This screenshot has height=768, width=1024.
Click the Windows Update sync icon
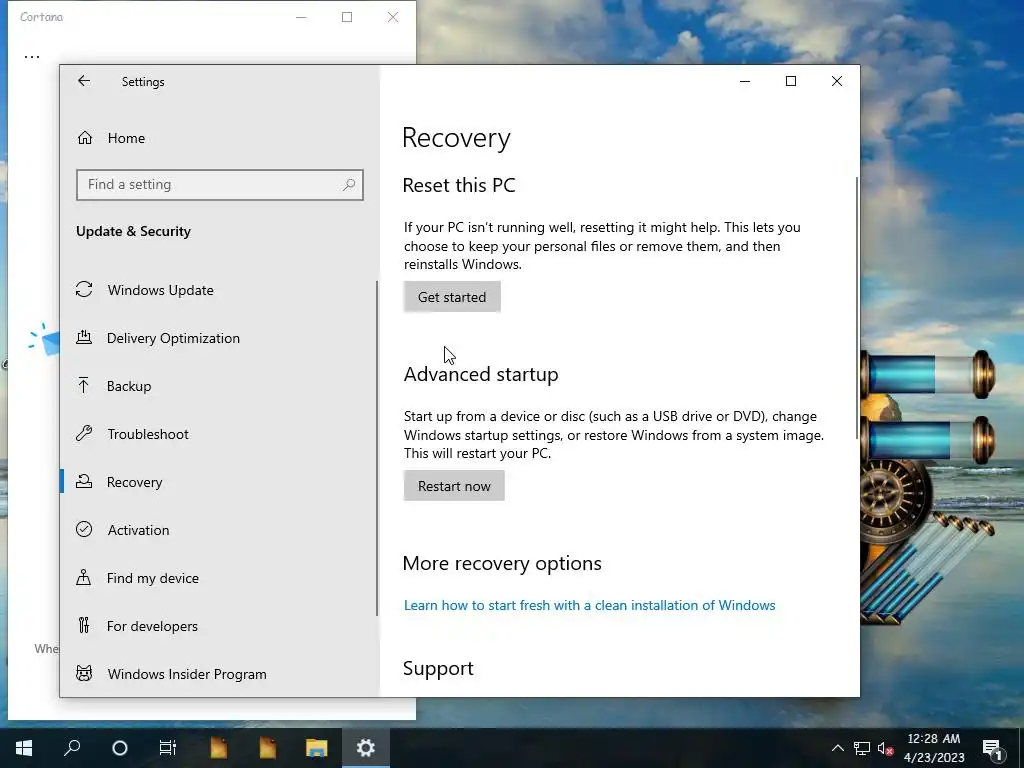(x=84, y=289)
